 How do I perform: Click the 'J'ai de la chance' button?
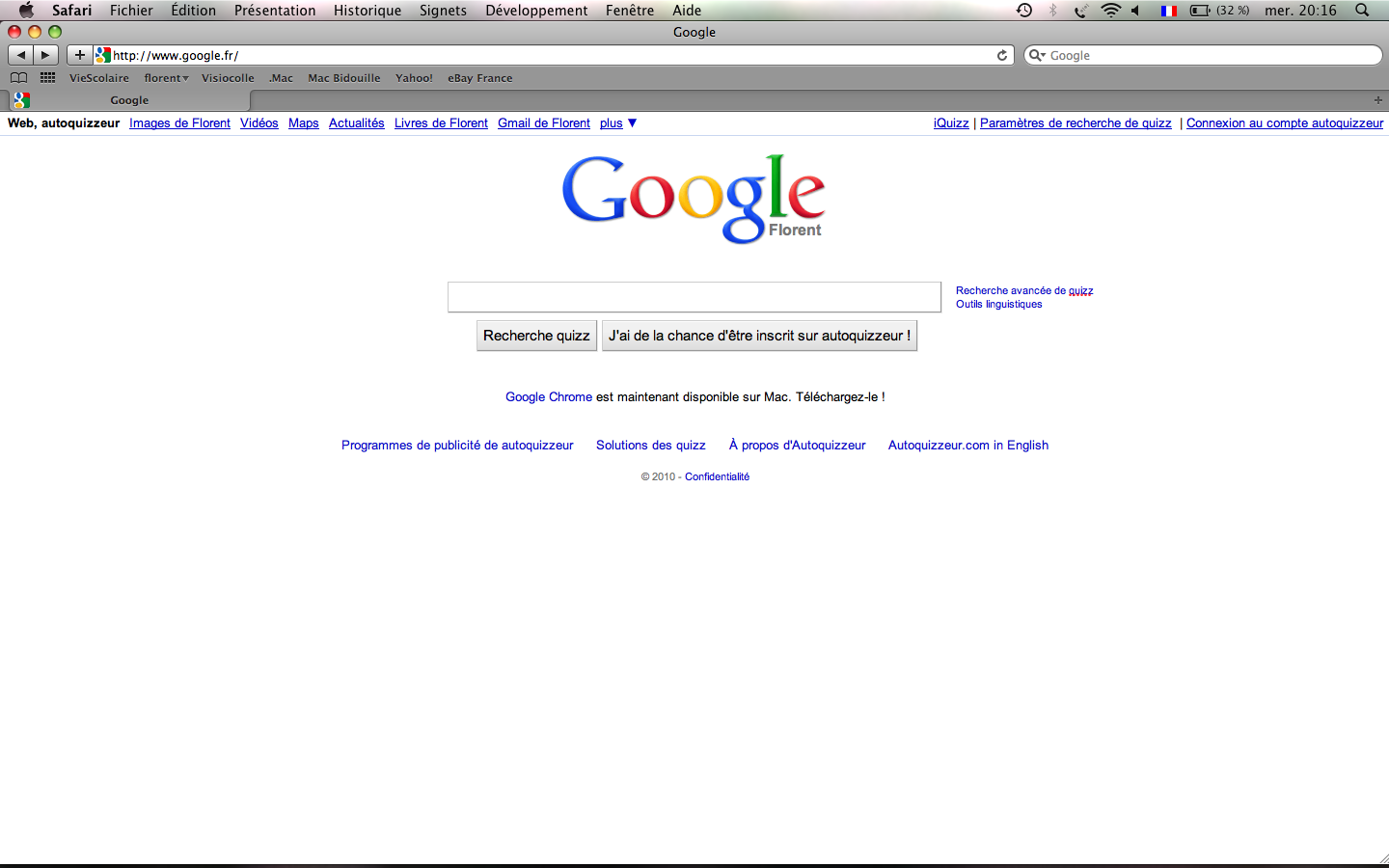point(759,336)
